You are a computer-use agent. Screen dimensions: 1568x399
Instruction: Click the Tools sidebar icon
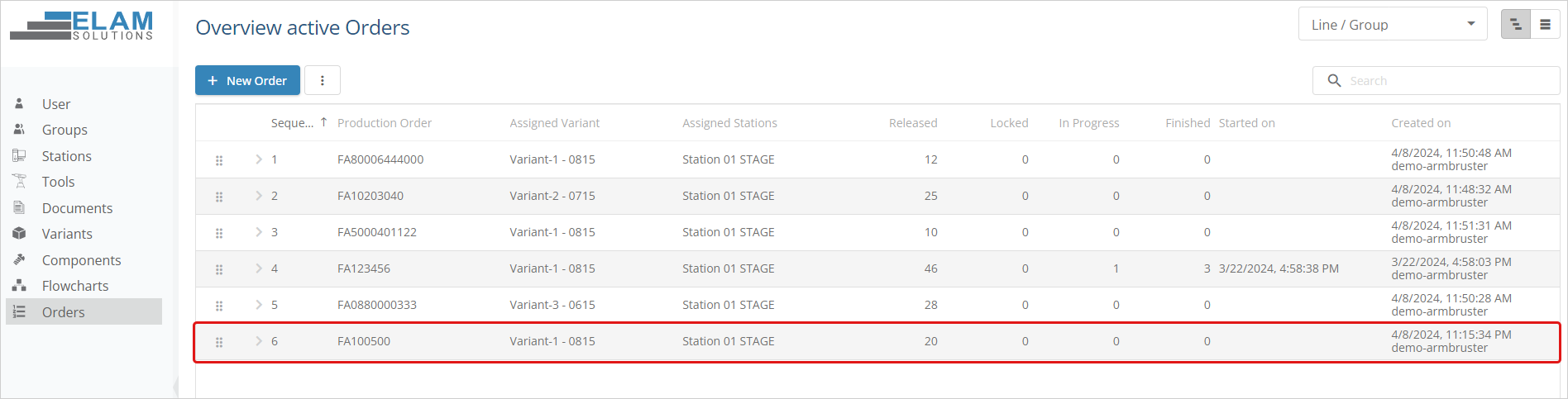19,181
